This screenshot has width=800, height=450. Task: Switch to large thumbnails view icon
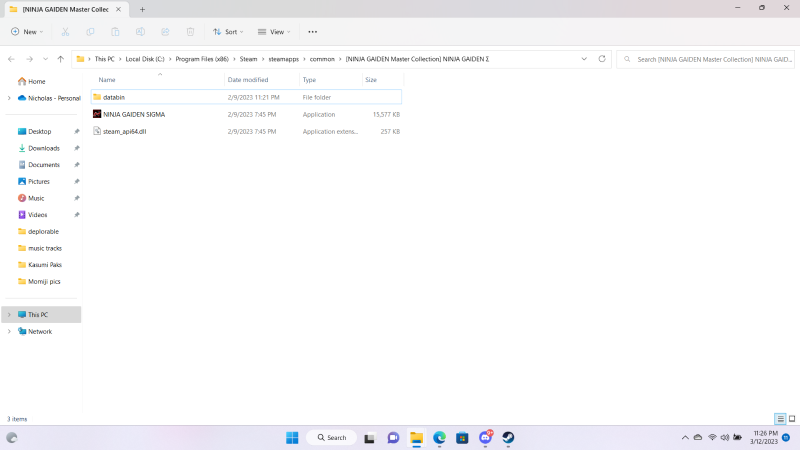tap(792, 419)
